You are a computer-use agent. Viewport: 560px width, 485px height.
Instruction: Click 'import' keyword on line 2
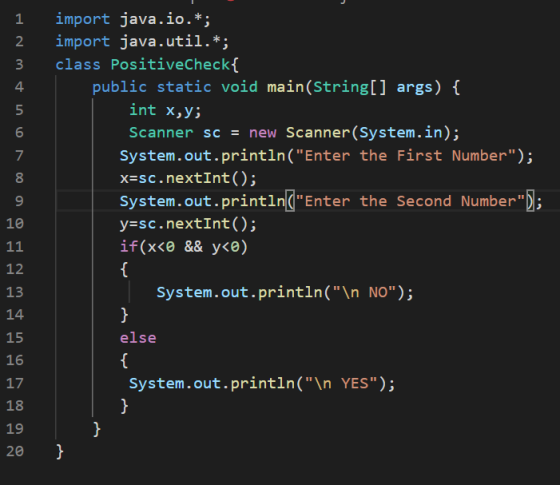click(x=82, y=42)
